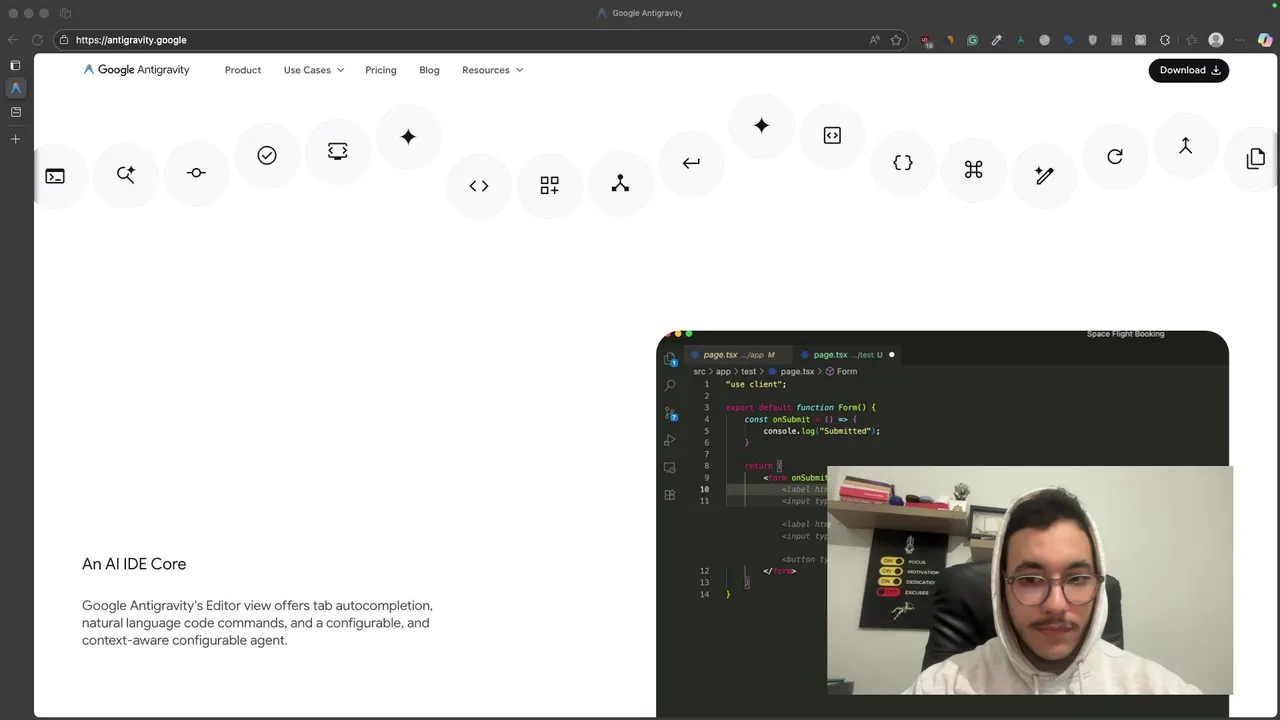The image size is (1280, 720).
Task: Click the console.log("Submitted") code line
Action: point(822,431)
